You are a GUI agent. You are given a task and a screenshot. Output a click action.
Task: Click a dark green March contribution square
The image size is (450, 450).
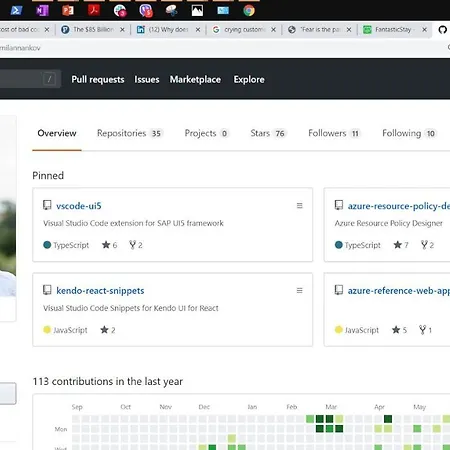[320, 419]
